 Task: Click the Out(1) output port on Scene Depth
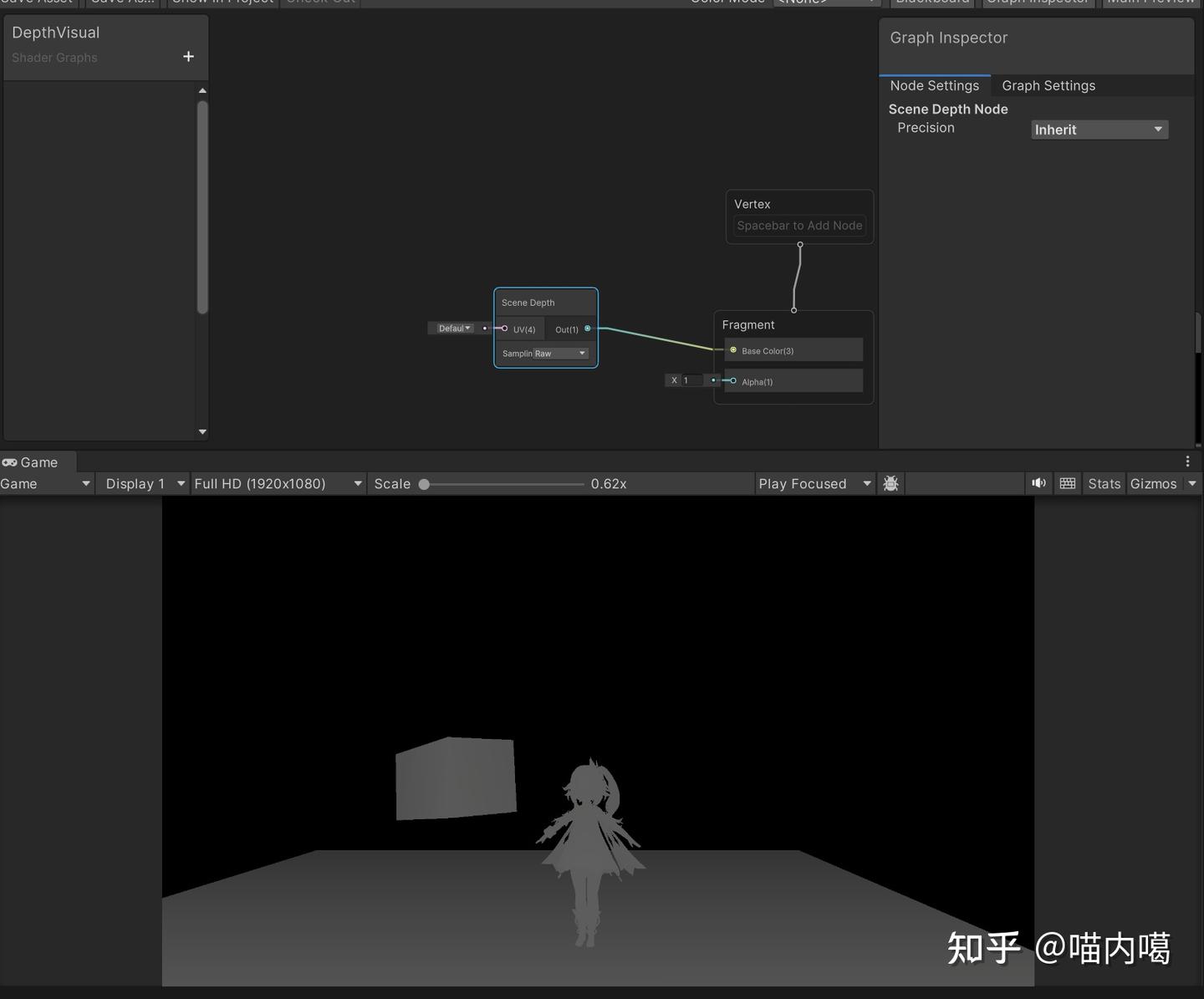coord(588,329)
